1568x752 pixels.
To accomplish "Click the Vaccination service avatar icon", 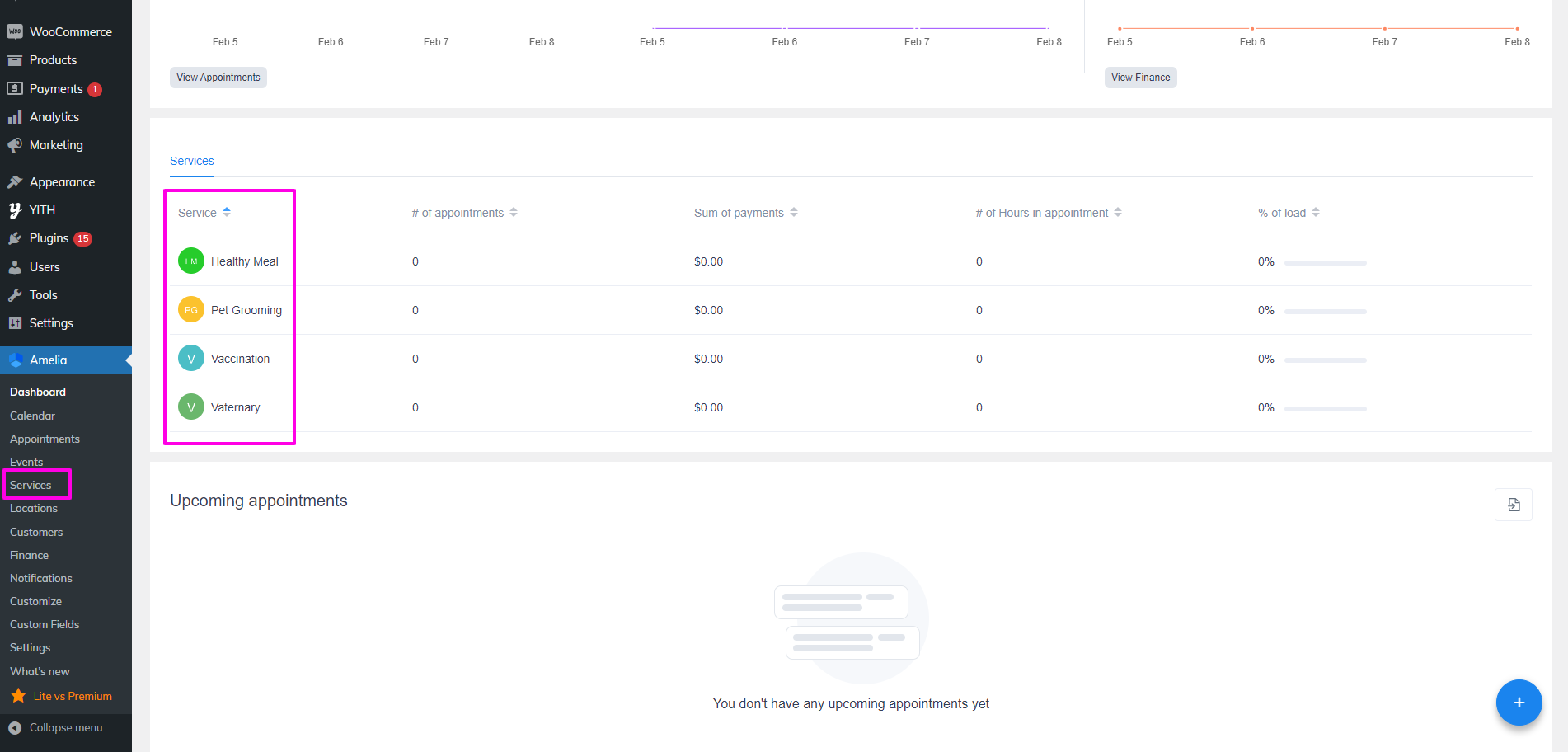I will point(191,359).
